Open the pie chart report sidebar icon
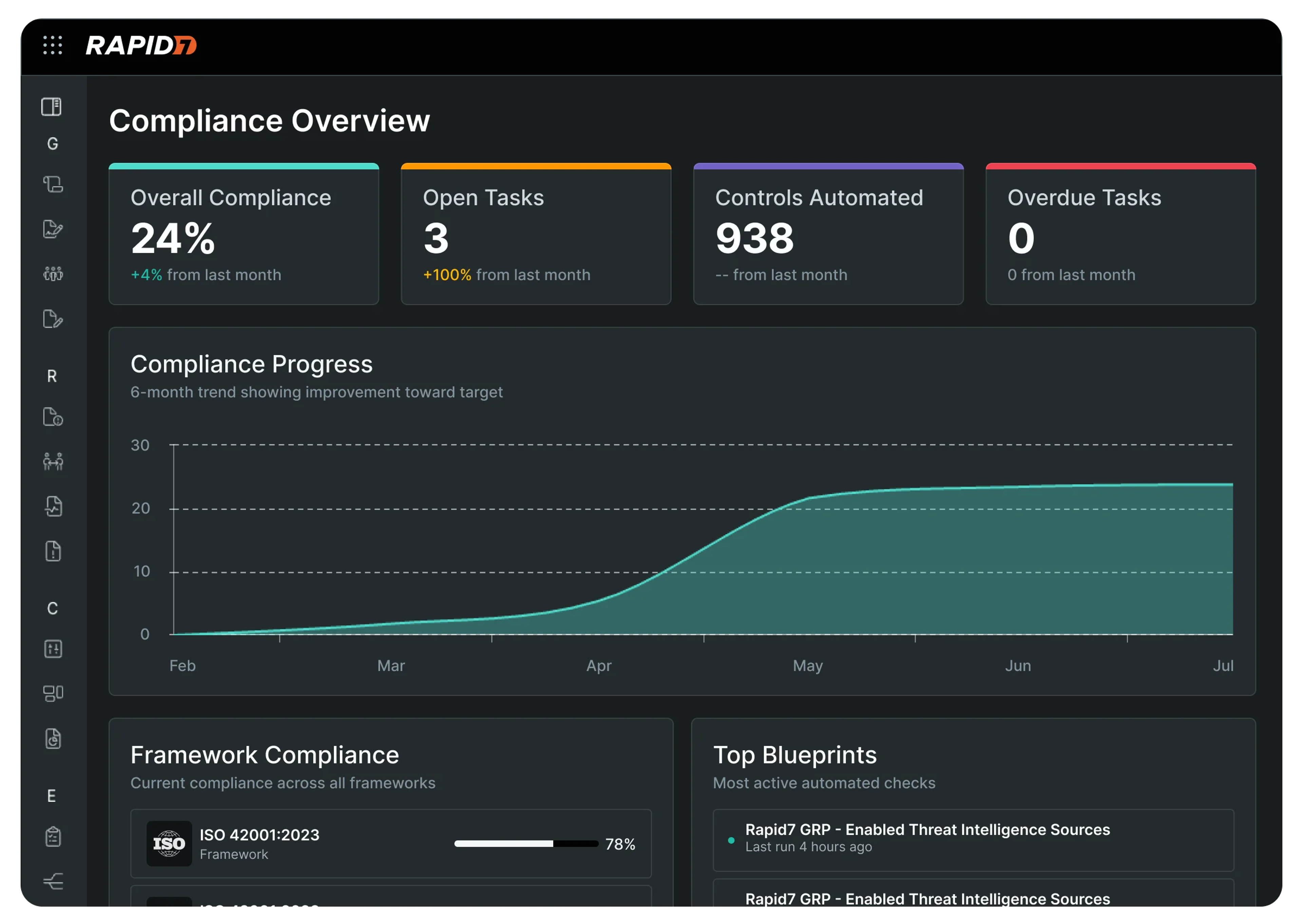This screenshot has height=924, width=1303. [x=52, y=738]
